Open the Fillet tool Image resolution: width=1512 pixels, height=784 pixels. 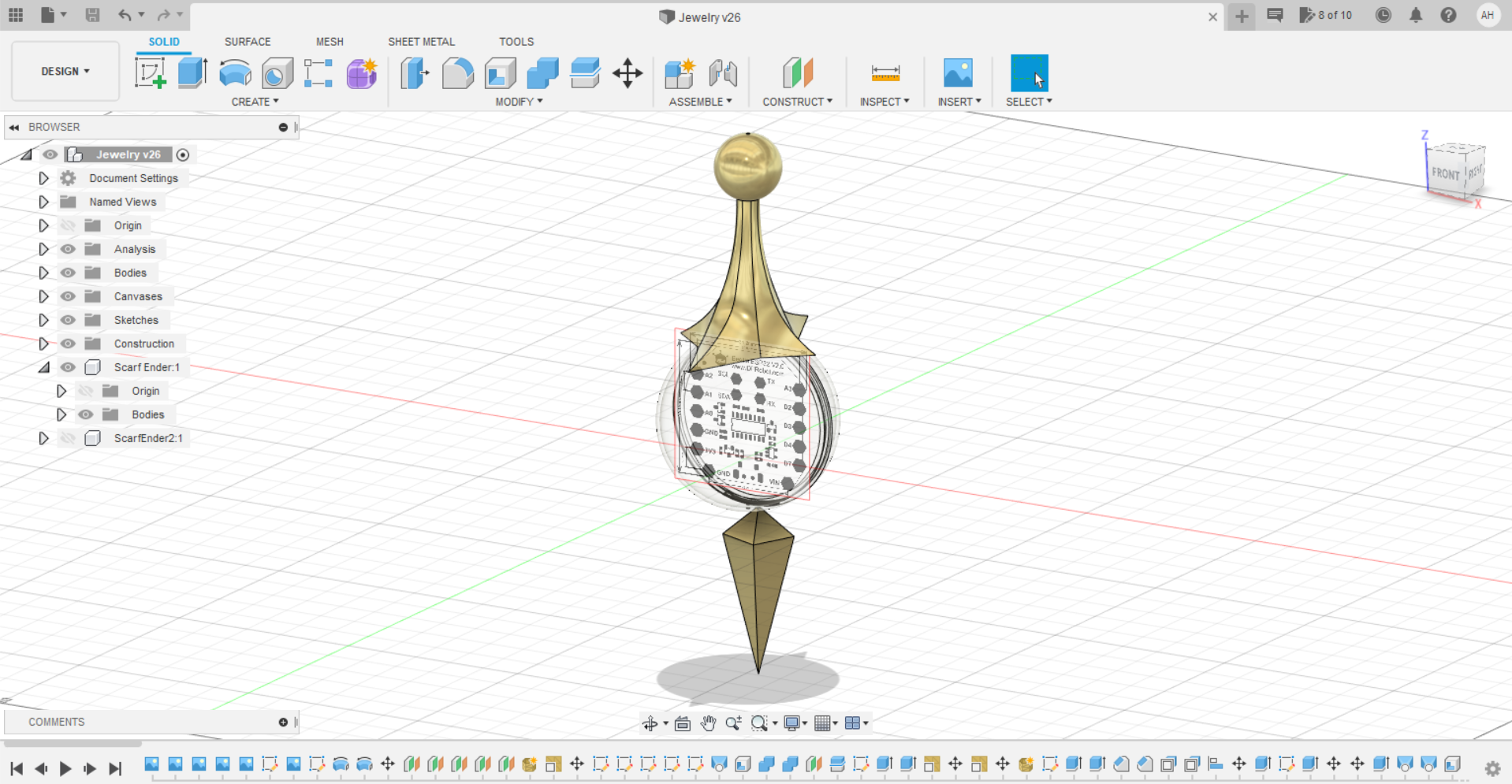click(457, 73)
